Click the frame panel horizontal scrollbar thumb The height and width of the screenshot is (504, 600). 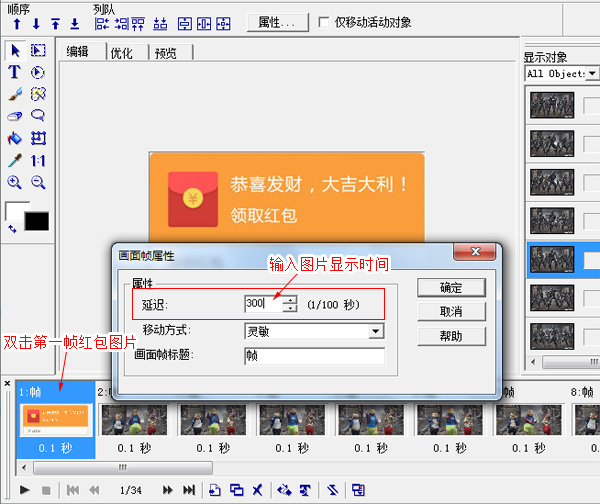click(123, 467)
